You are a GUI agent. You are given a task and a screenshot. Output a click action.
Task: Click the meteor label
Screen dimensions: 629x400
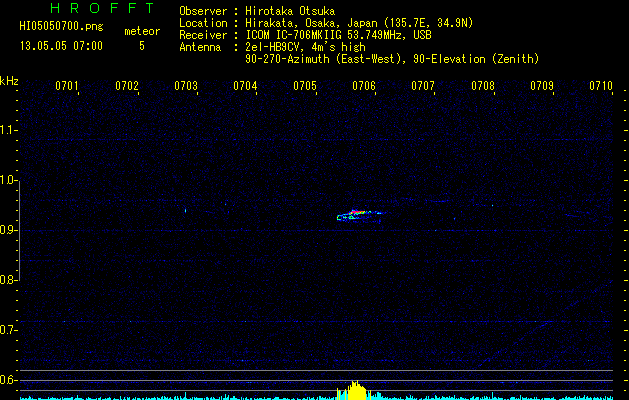tap(142, 31)
